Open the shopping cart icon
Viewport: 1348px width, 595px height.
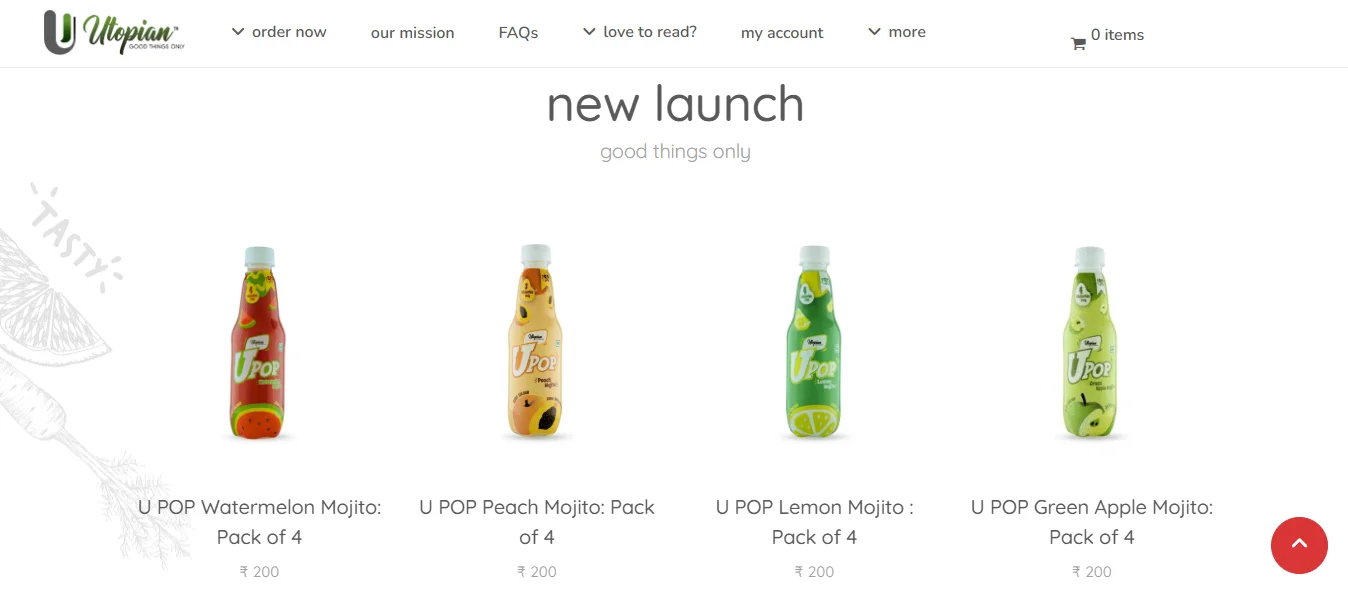(x=1078, y=44)
